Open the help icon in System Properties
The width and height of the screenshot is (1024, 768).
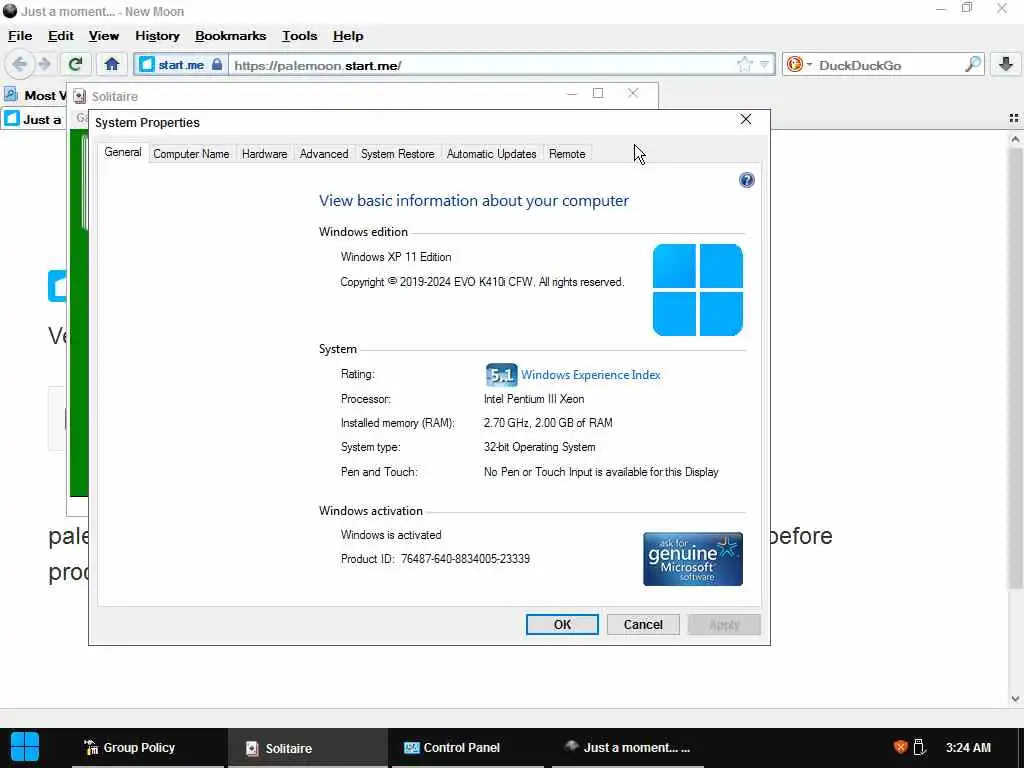pos(746,180)
